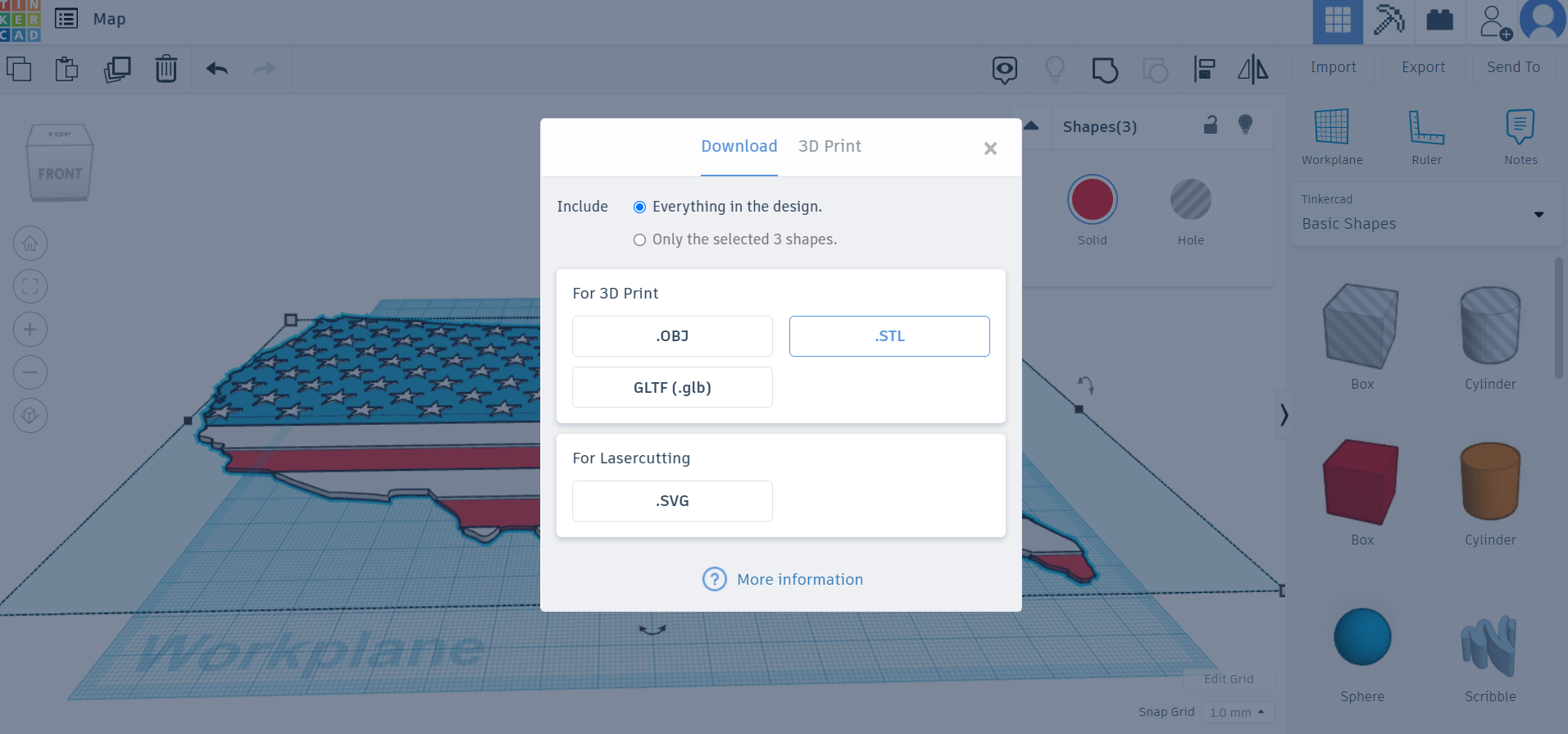Image resolution: width=1568 pixels, height=734 pixels.
Task: Click the Group shapes icon
Action: tap(1105, 70)
